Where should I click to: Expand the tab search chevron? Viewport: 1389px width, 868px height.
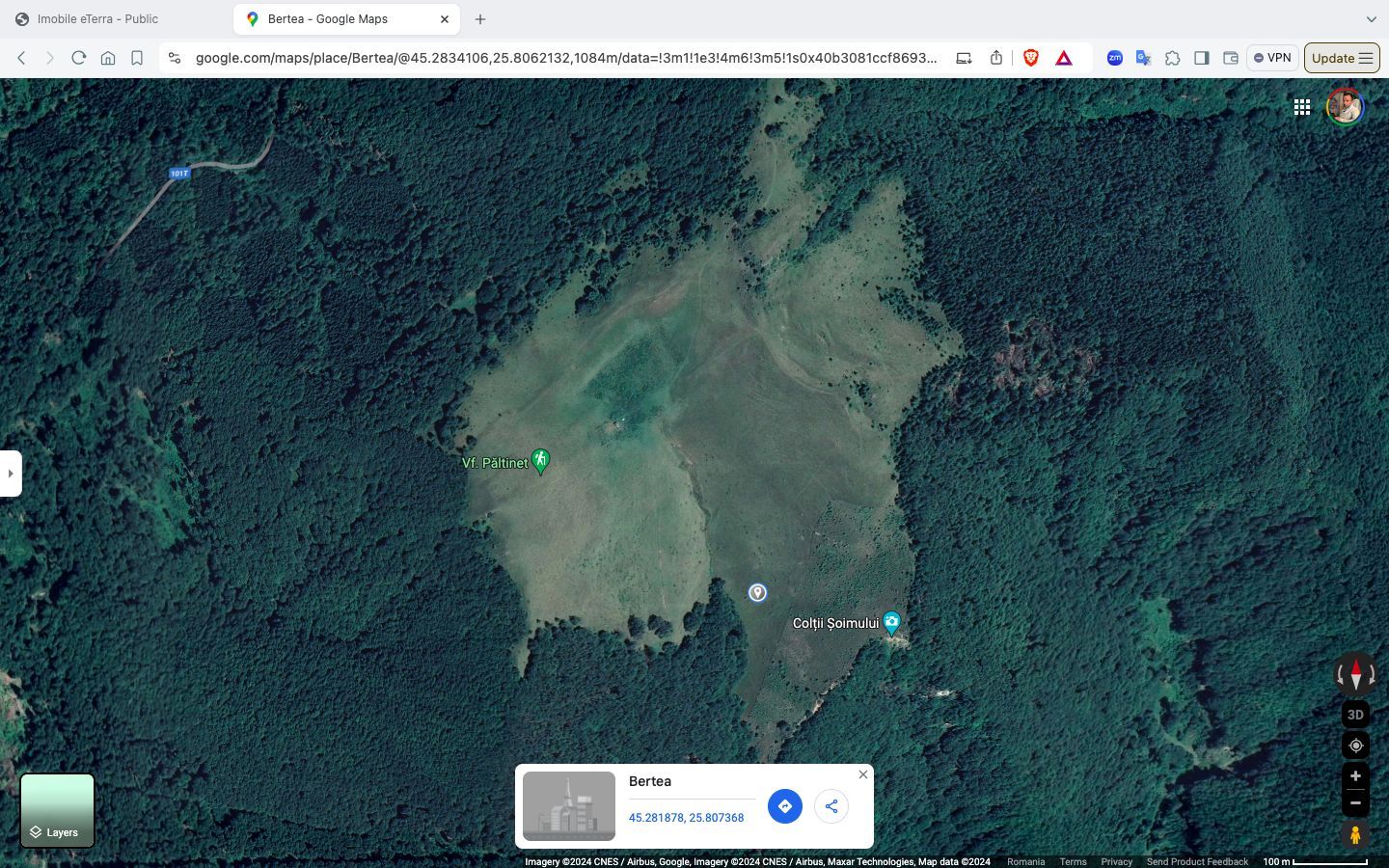pos(1372,19)
